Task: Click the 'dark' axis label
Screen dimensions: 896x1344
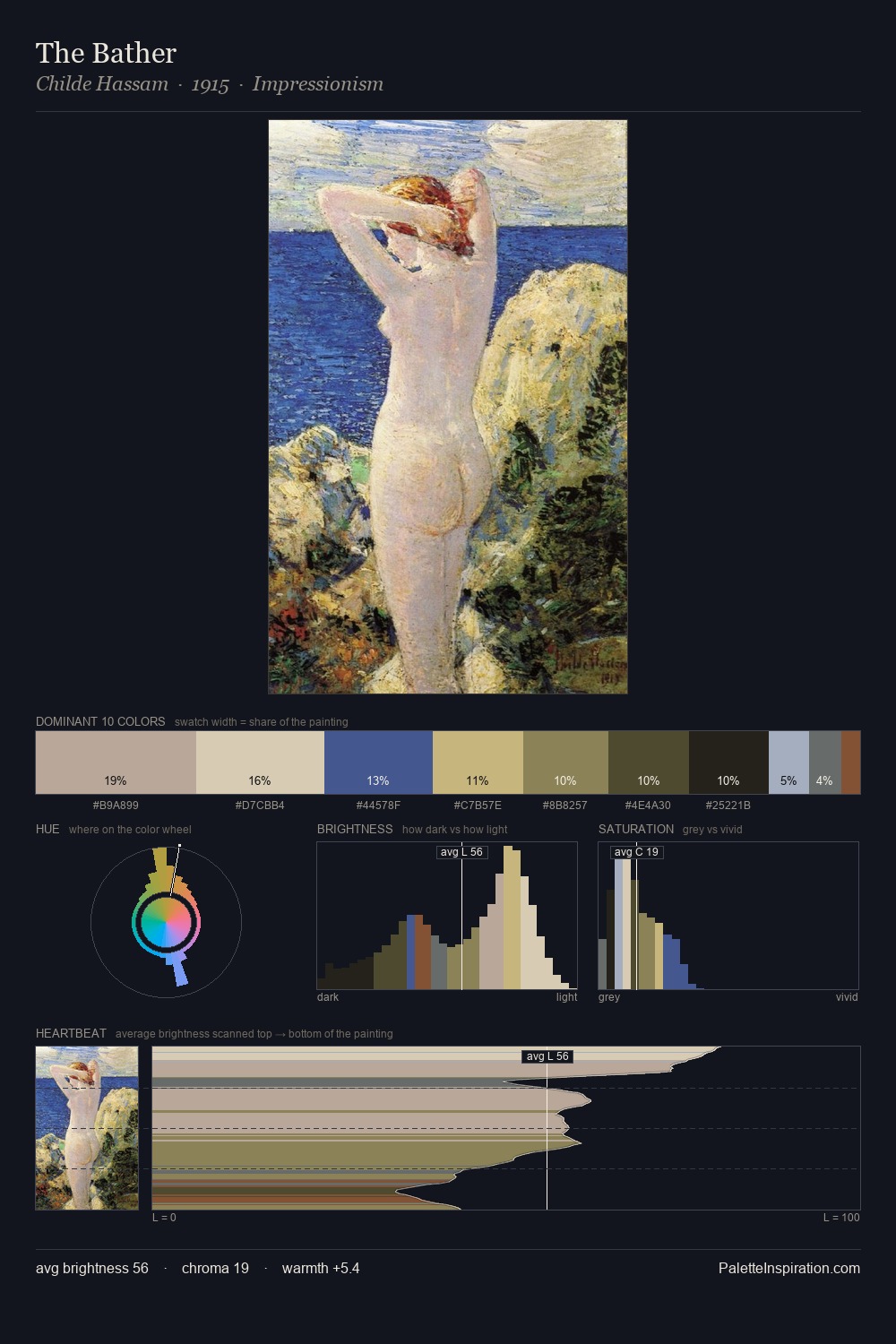Action: 328,996
